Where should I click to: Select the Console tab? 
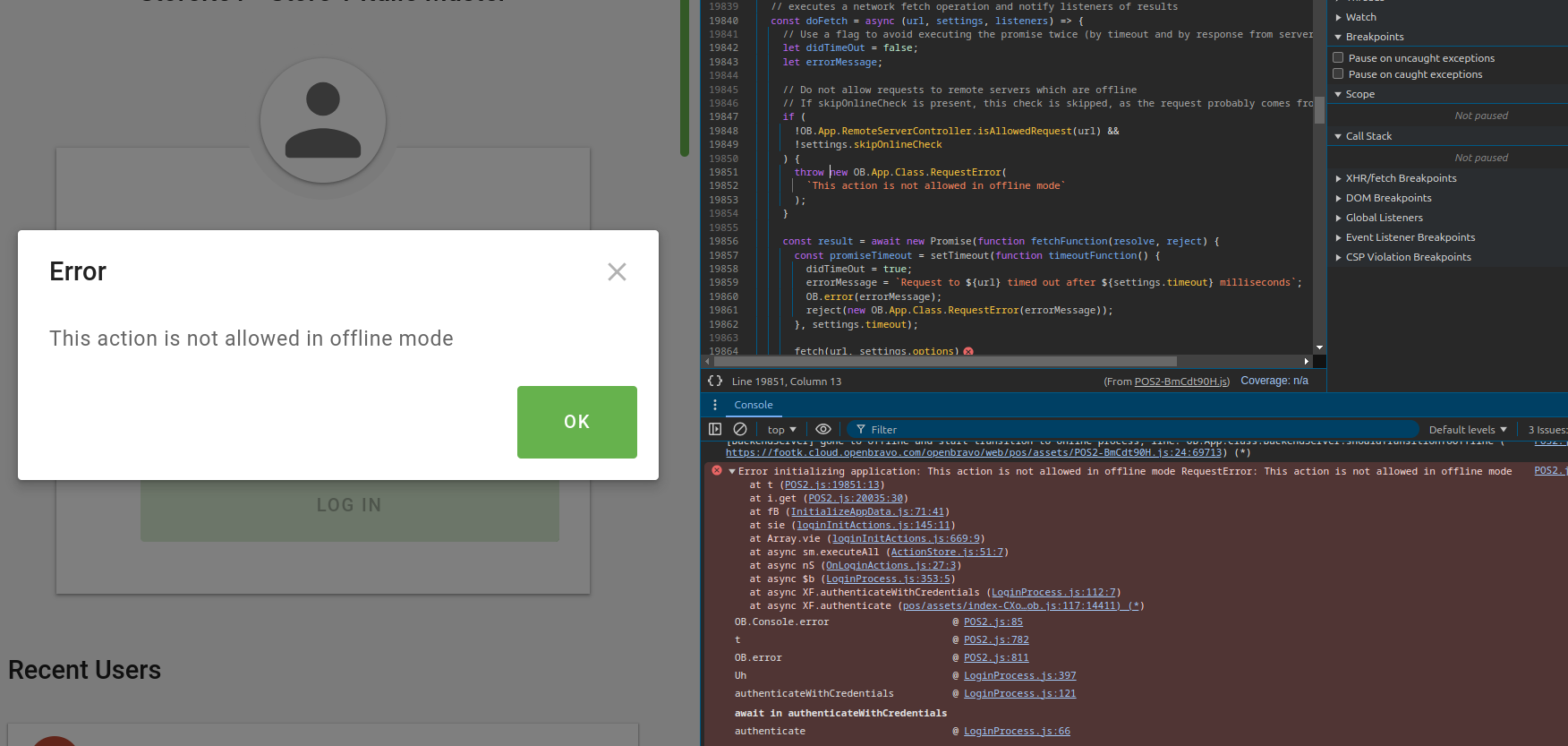(754, 405)
